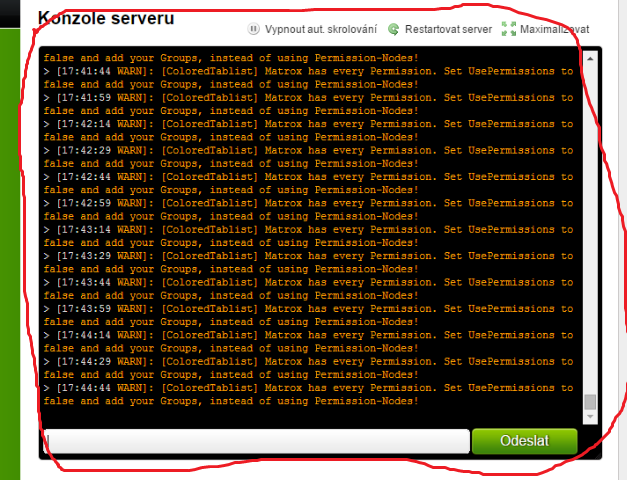Click the console scrollbar thumb
The height and width of the screenshot is (480, 627).
pyautogui.click(x=590, y=402)
